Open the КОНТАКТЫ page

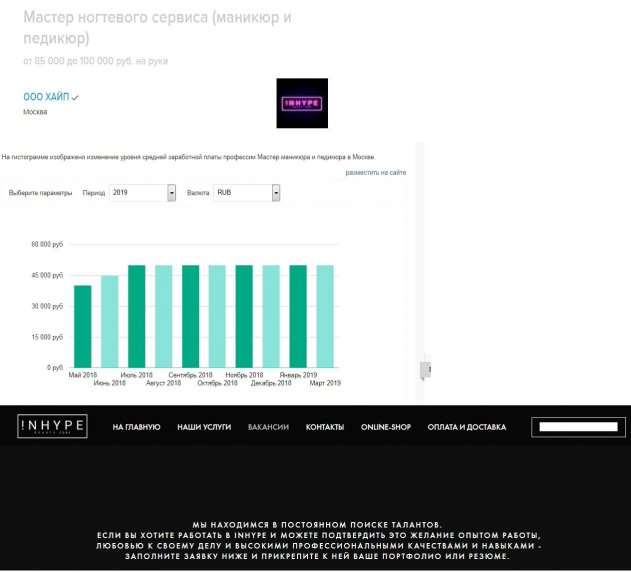tap(325, 427)
